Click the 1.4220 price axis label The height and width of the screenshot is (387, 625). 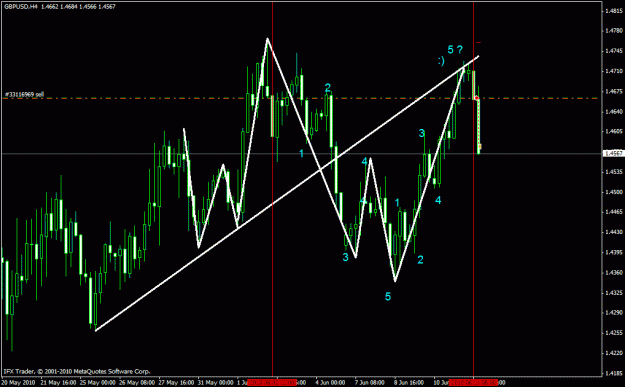[614, 354]
